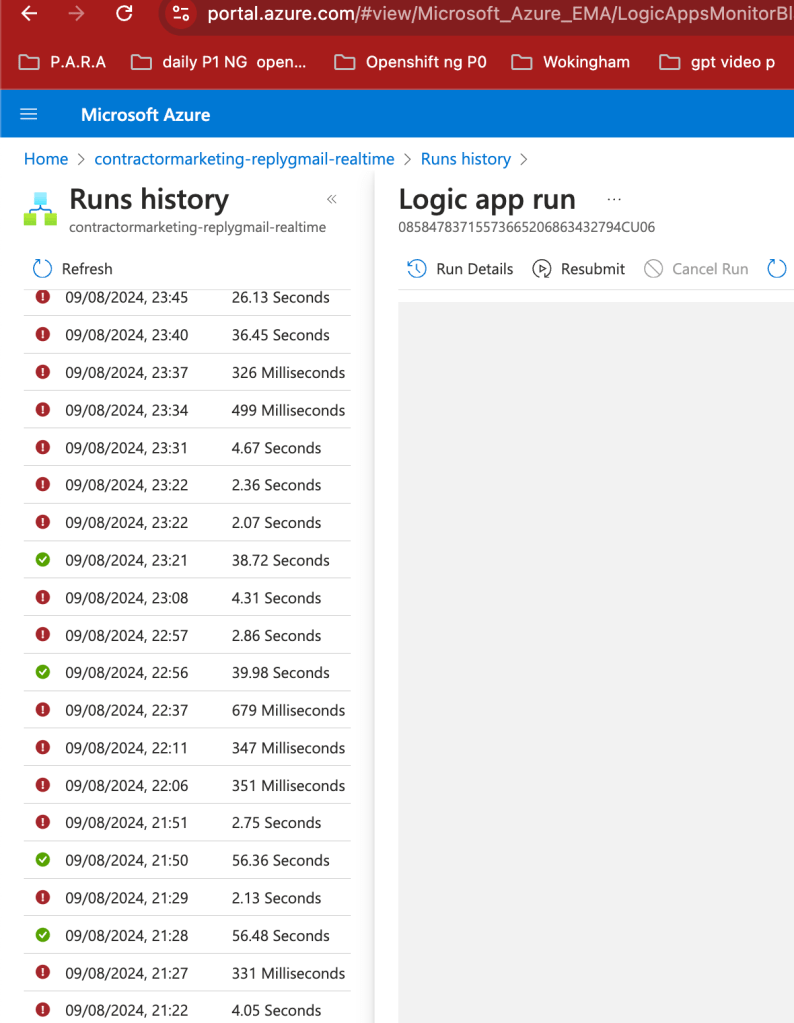Select the run at 09/08/2024, 23:31
The width and height of the screenshot is (794, 1023).
point(187,448)
